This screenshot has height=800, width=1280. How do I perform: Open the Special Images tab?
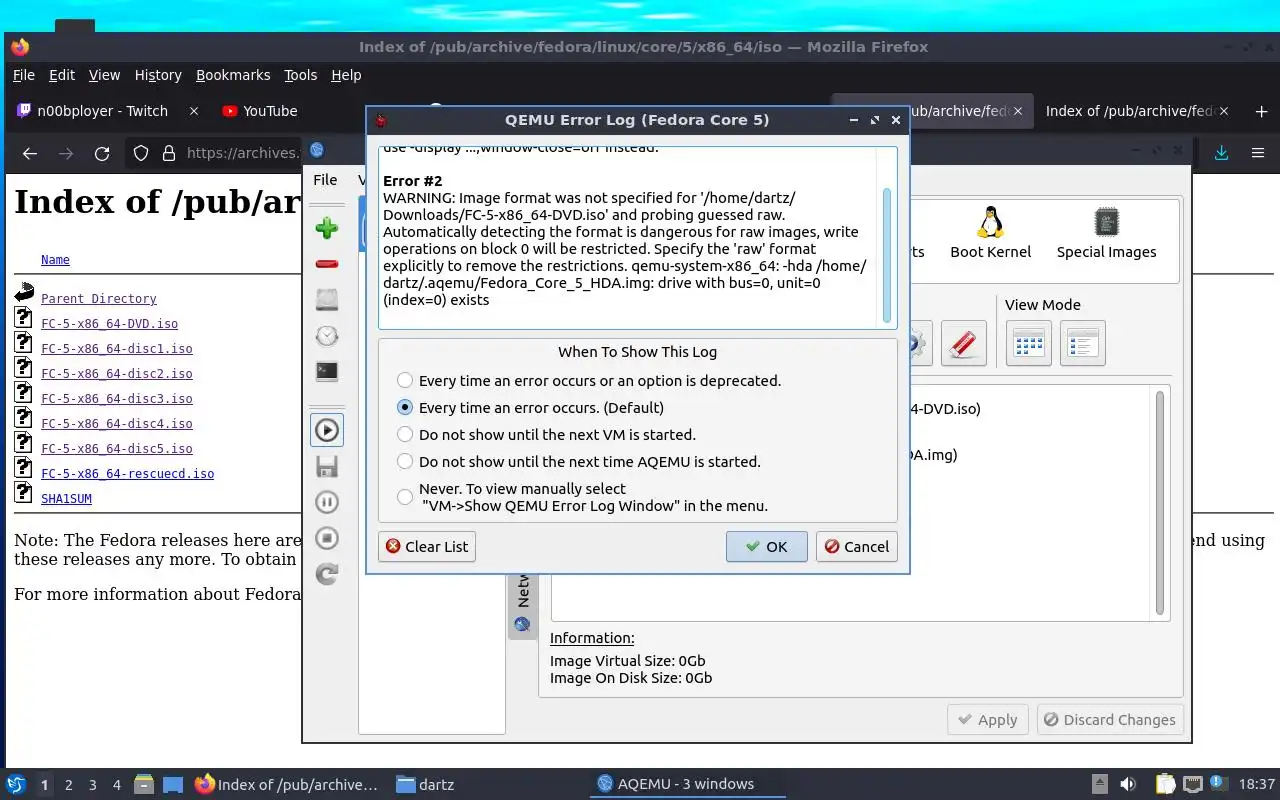[1106, 233]
